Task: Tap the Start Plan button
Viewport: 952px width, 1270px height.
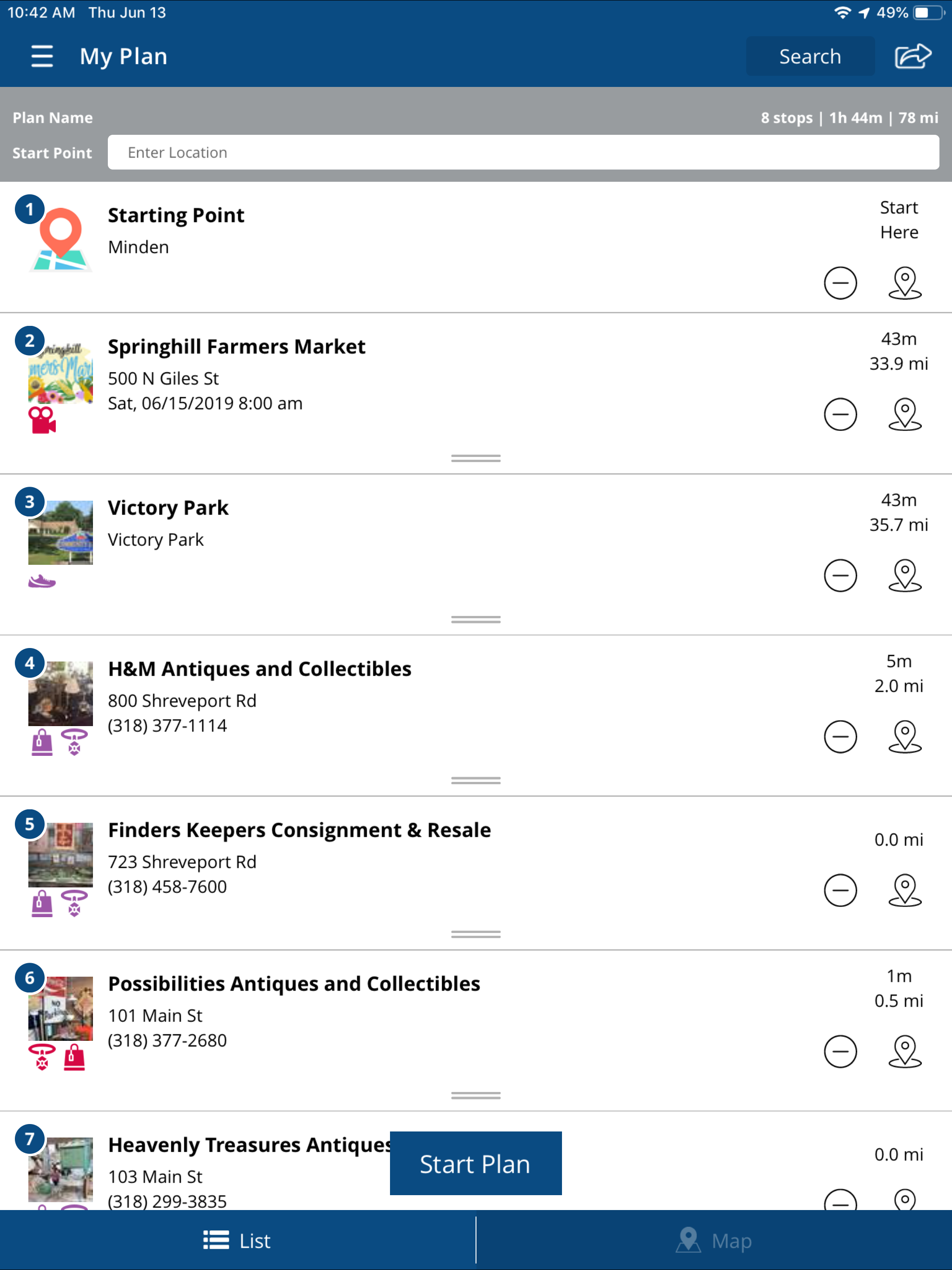Action: 476,1164
